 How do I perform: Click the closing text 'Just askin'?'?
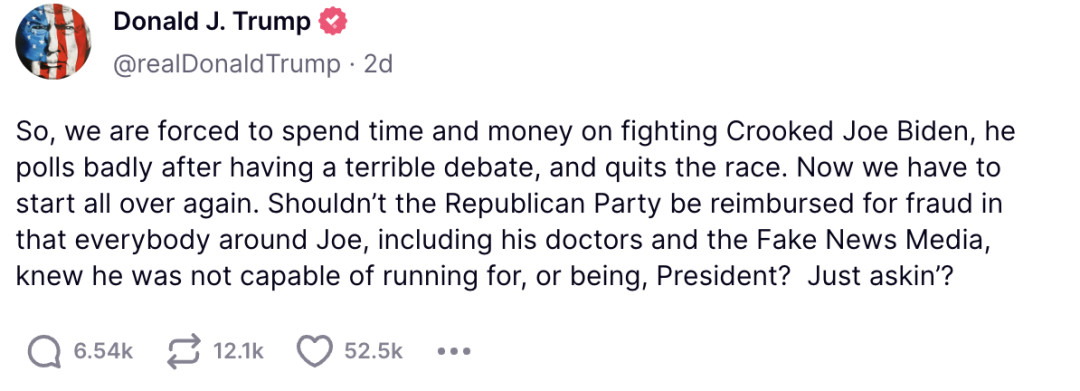point(880,275)
